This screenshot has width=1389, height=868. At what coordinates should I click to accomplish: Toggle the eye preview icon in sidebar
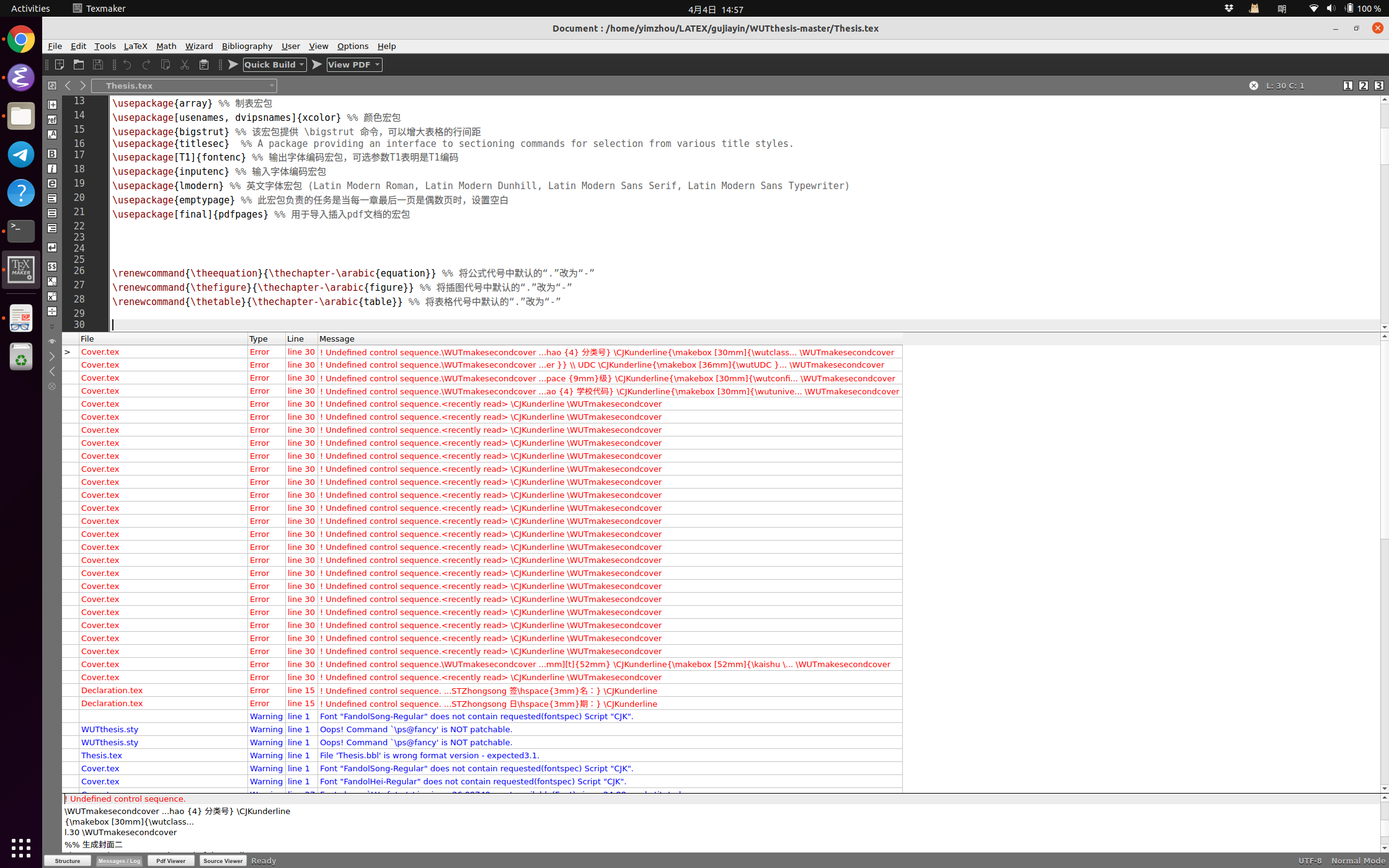(52, 341)
